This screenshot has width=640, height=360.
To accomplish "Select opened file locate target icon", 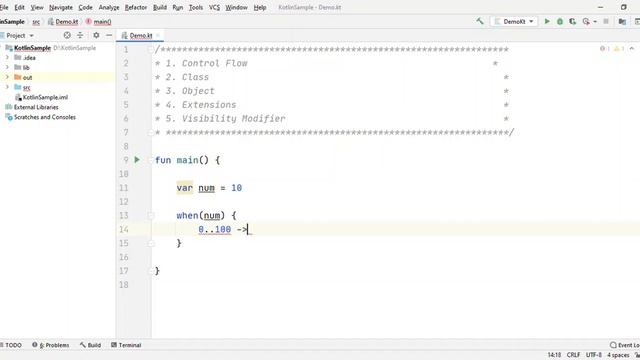I will click(x=67, y=36).
